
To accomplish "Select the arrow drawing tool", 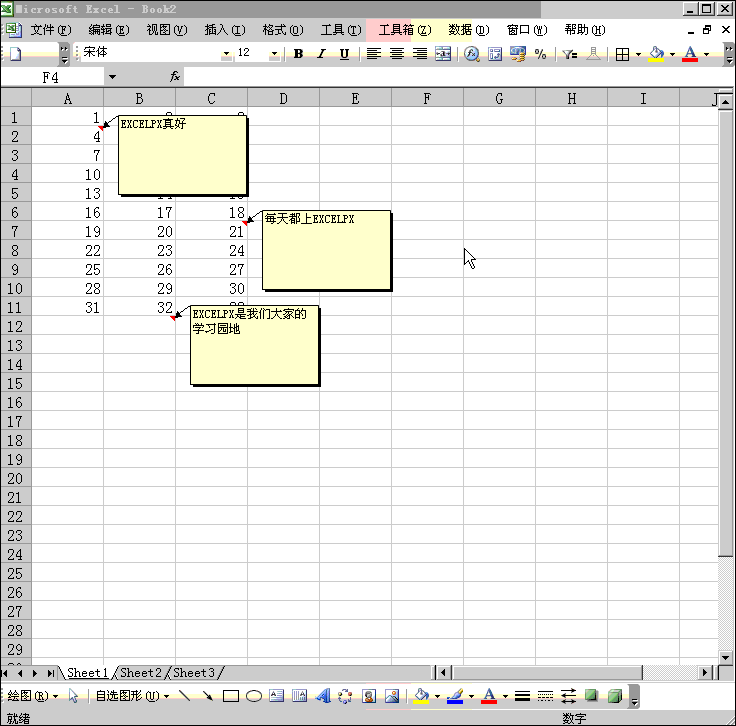I will (x=208, y=696).
